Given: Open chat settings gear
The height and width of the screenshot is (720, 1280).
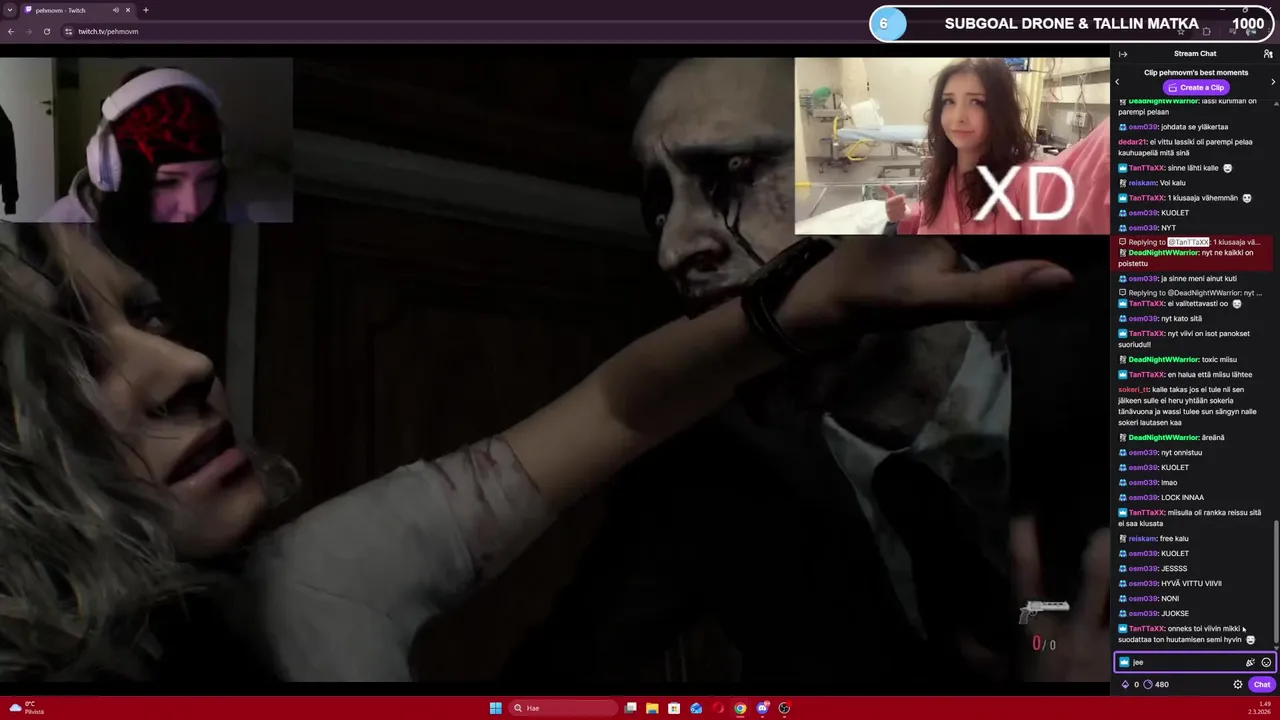Looking at the screenshot, I should 1238,685.
